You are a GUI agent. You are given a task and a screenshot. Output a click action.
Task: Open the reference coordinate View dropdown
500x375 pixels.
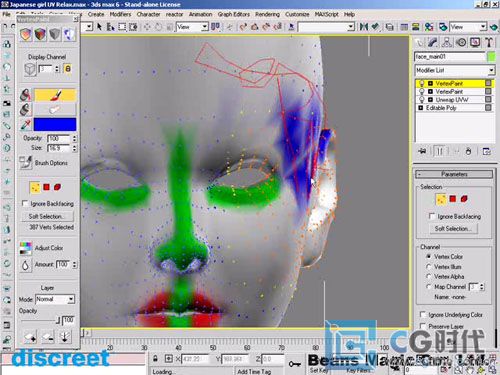pyautogui.click(x=192, y=27)
